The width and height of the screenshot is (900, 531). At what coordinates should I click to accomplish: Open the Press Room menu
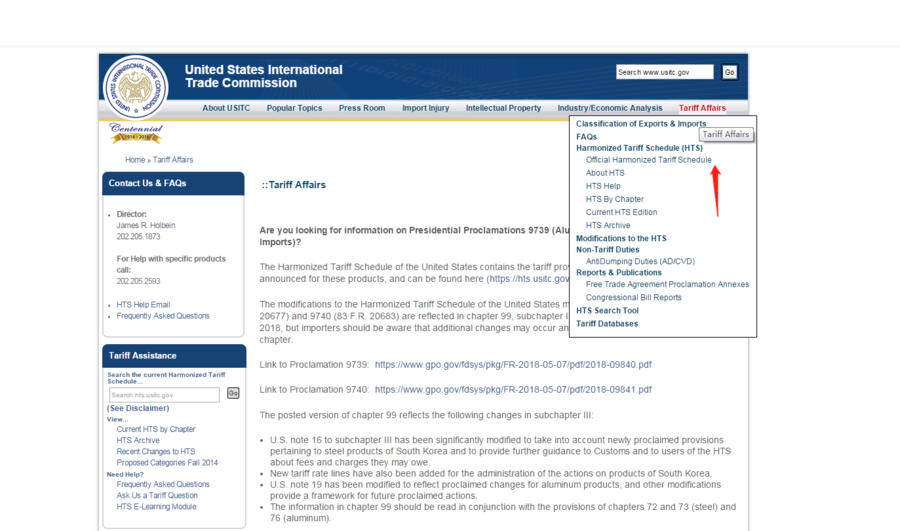pyautogui.click(x=362, y=108)
